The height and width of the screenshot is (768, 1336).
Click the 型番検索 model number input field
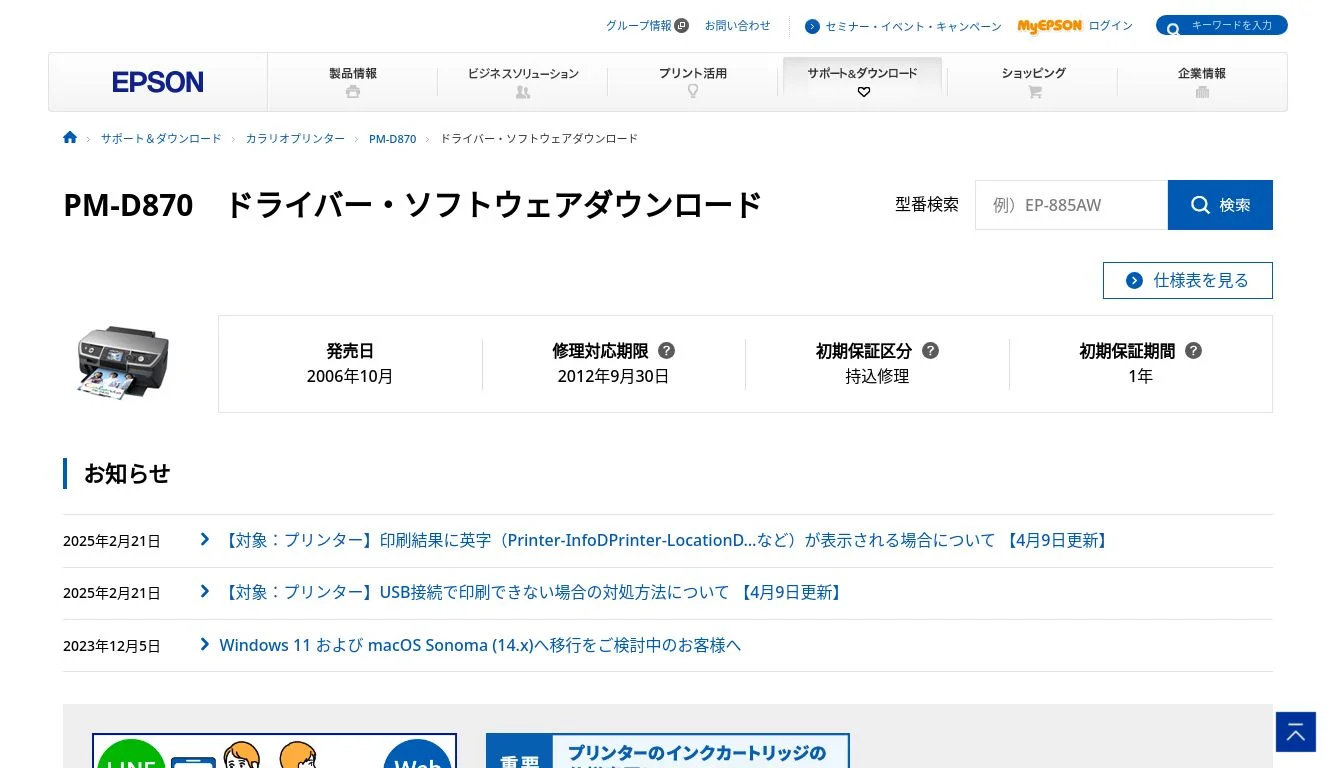pos(1071,205)
